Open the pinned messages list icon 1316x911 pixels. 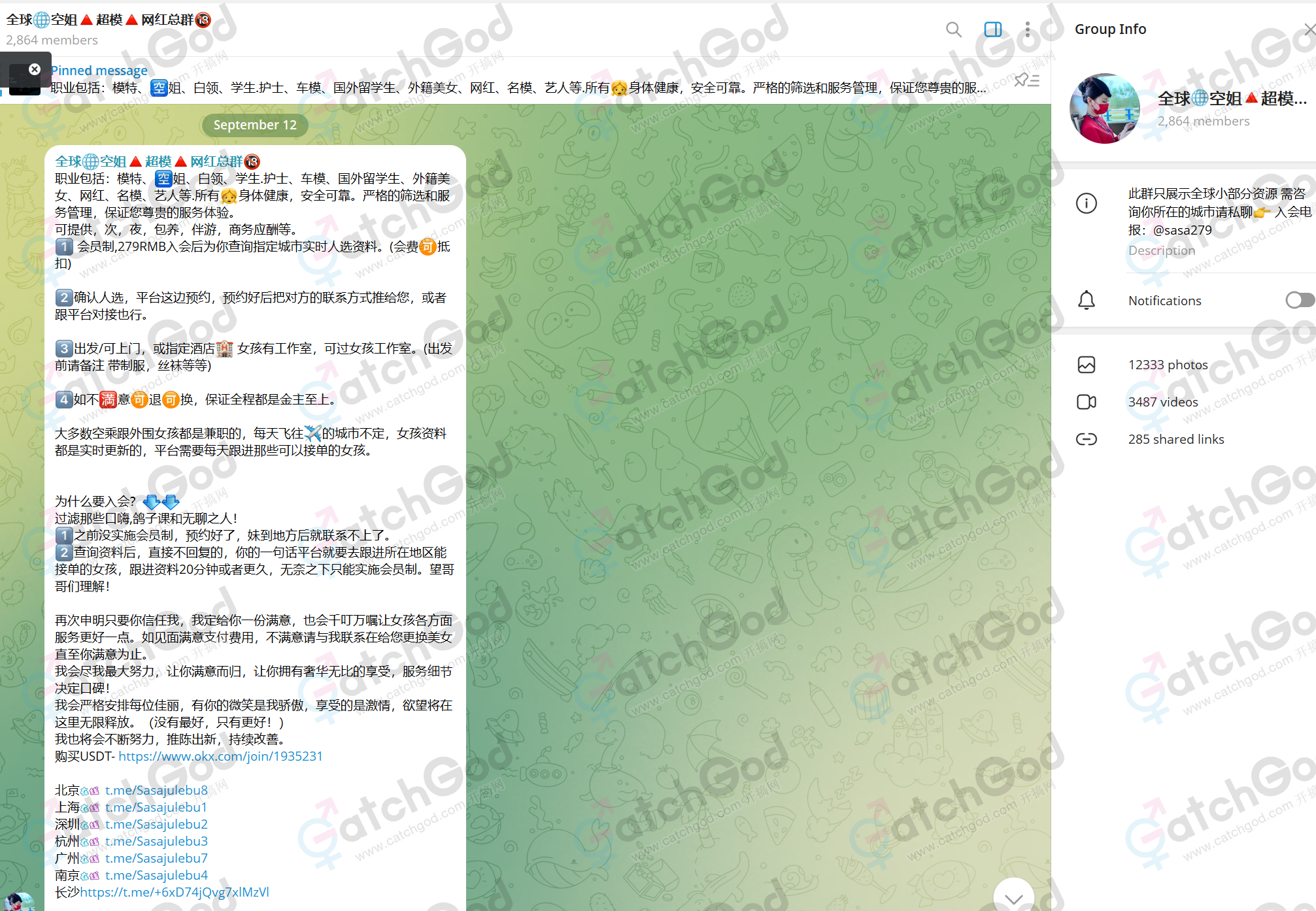point(1026,80)
